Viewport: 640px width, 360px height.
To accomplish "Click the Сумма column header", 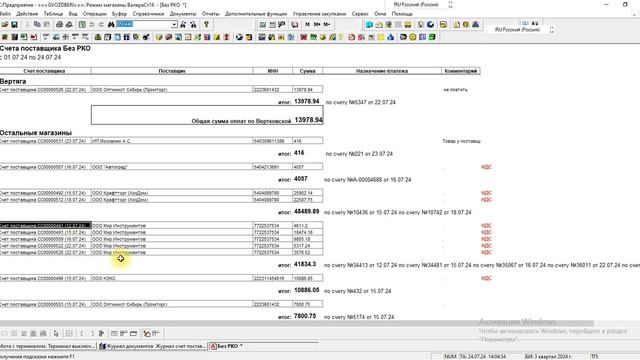I will tap(307, 71).
